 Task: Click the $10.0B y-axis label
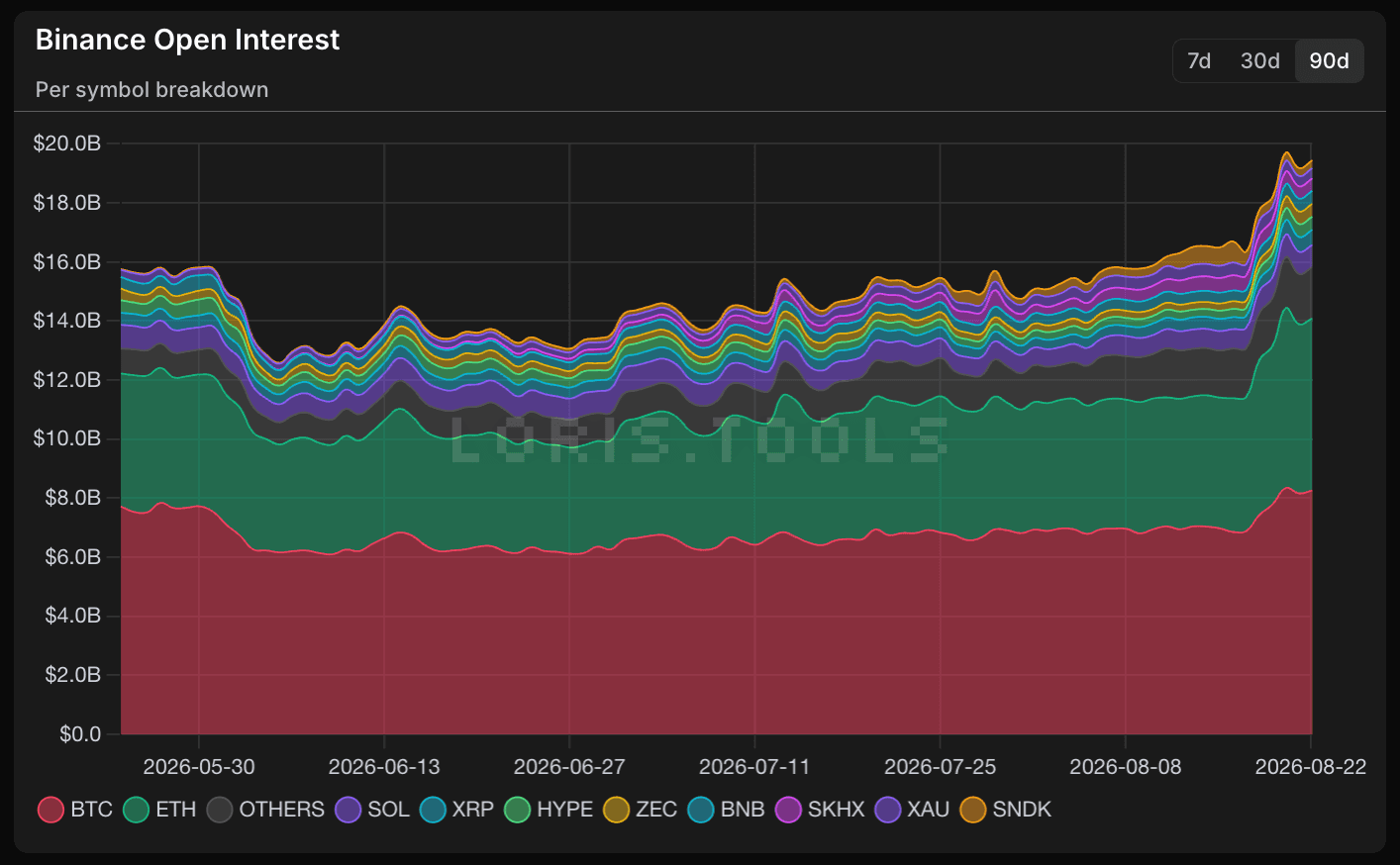pos(67,438)
